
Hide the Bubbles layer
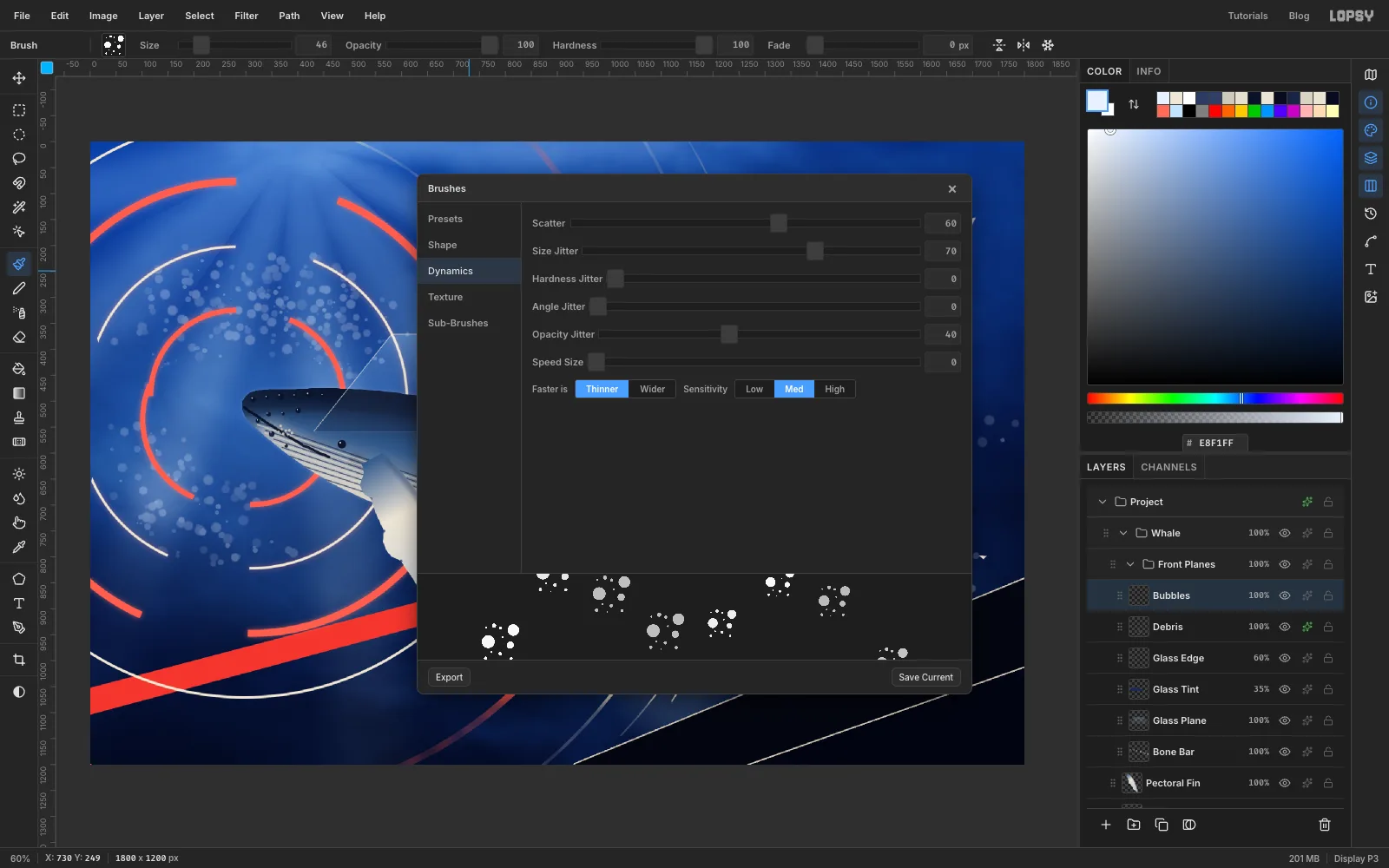coord(1285,595)
